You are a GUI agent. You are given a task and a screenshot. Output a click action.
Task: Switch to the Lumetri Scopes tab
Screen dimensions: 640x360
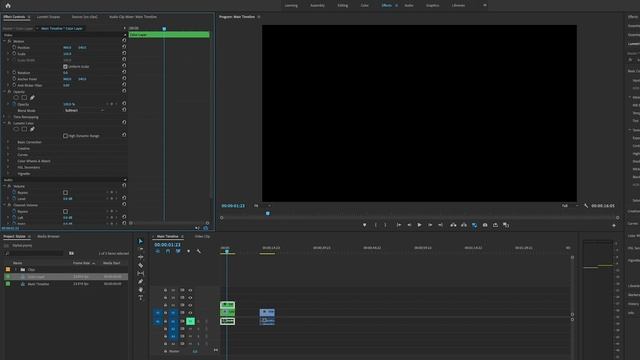(x=48, y=17)
